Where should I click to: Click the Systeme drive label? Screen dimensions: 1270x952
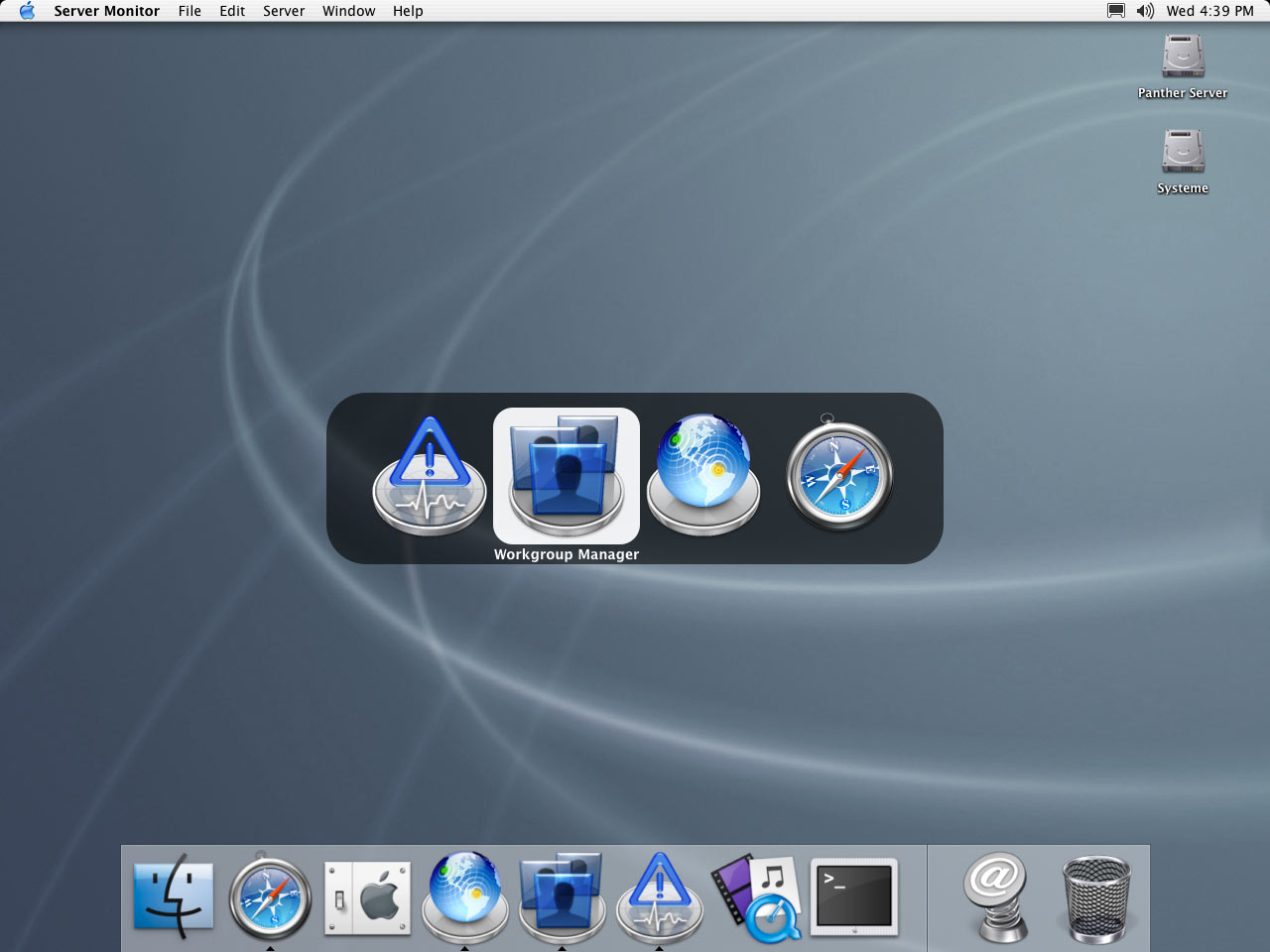(1183, 188)
